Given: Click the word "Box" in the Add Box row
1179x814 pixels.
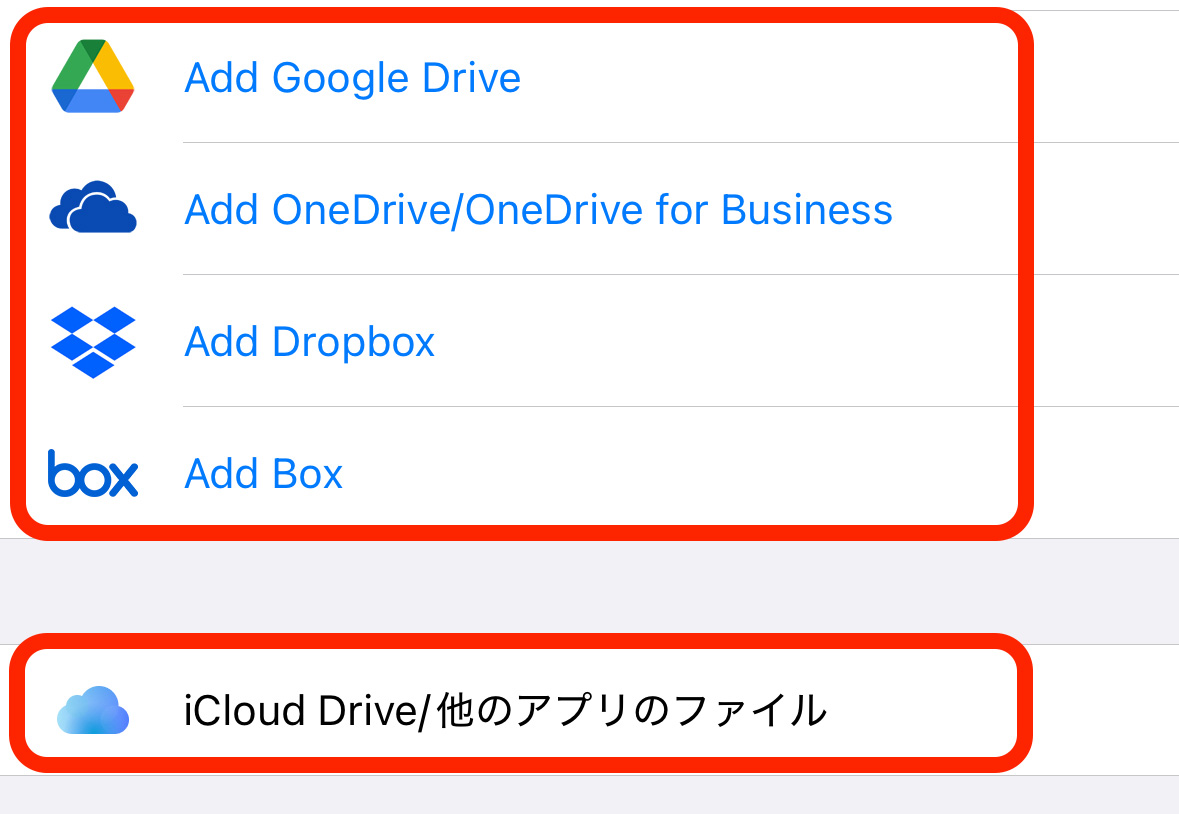Looking at the screenshot, I should (308, 474).
